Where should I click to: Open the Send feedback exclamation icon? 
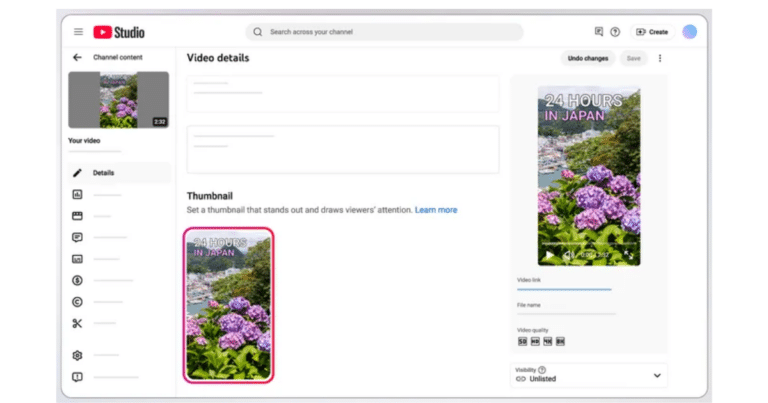tap(77, 377)
